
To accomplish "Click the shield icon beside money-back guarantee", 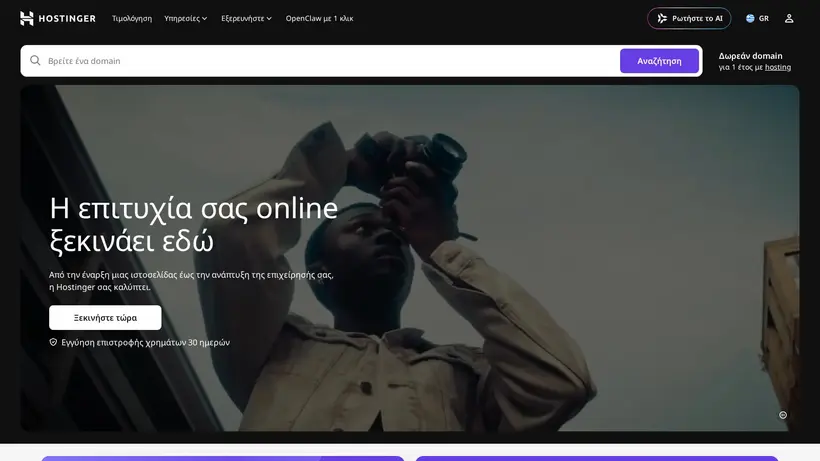I will [x=53, y=342].
